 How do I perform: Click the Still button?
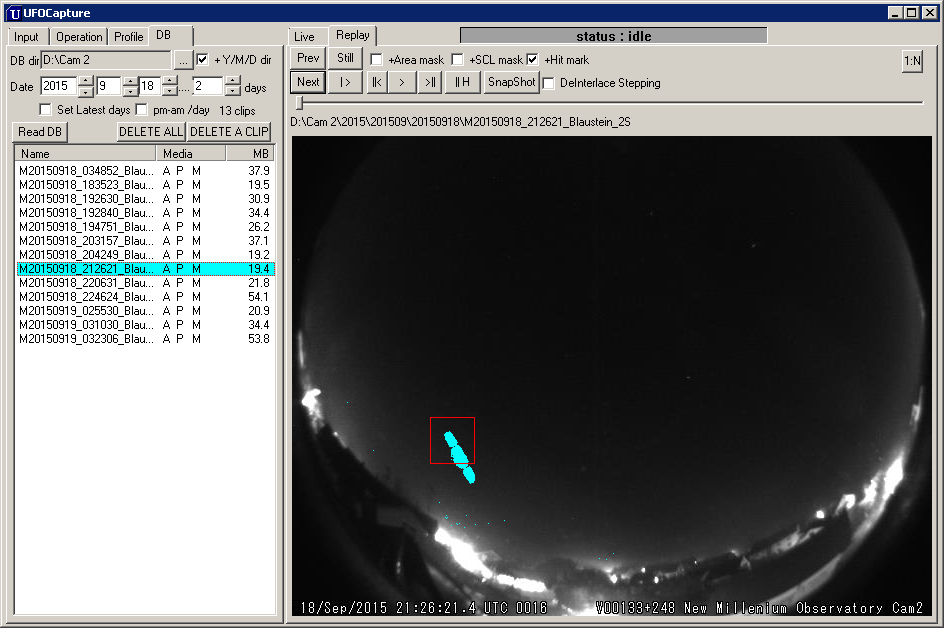[345, 58]
